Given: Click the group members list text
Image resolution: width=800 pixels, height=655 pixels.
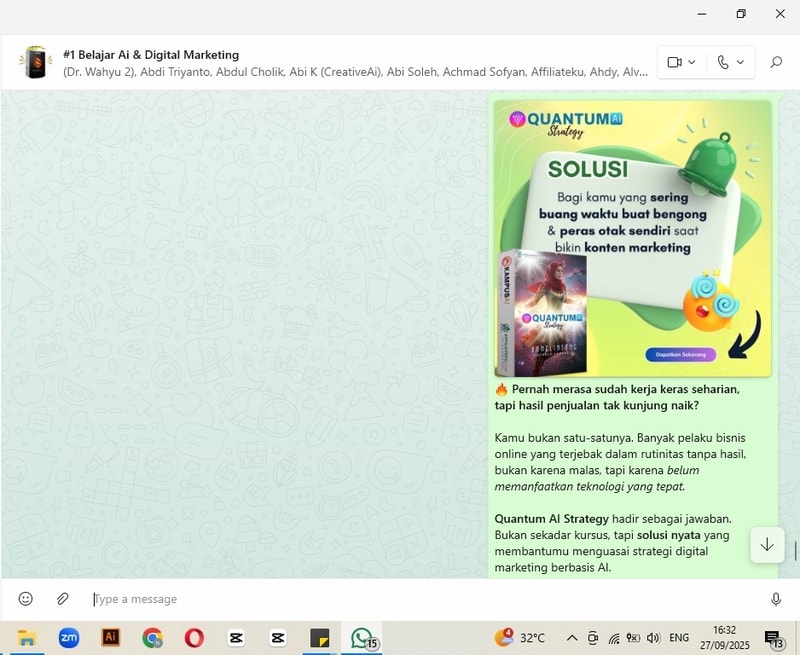Looking at the screenshot, I should tap(356, 72).
